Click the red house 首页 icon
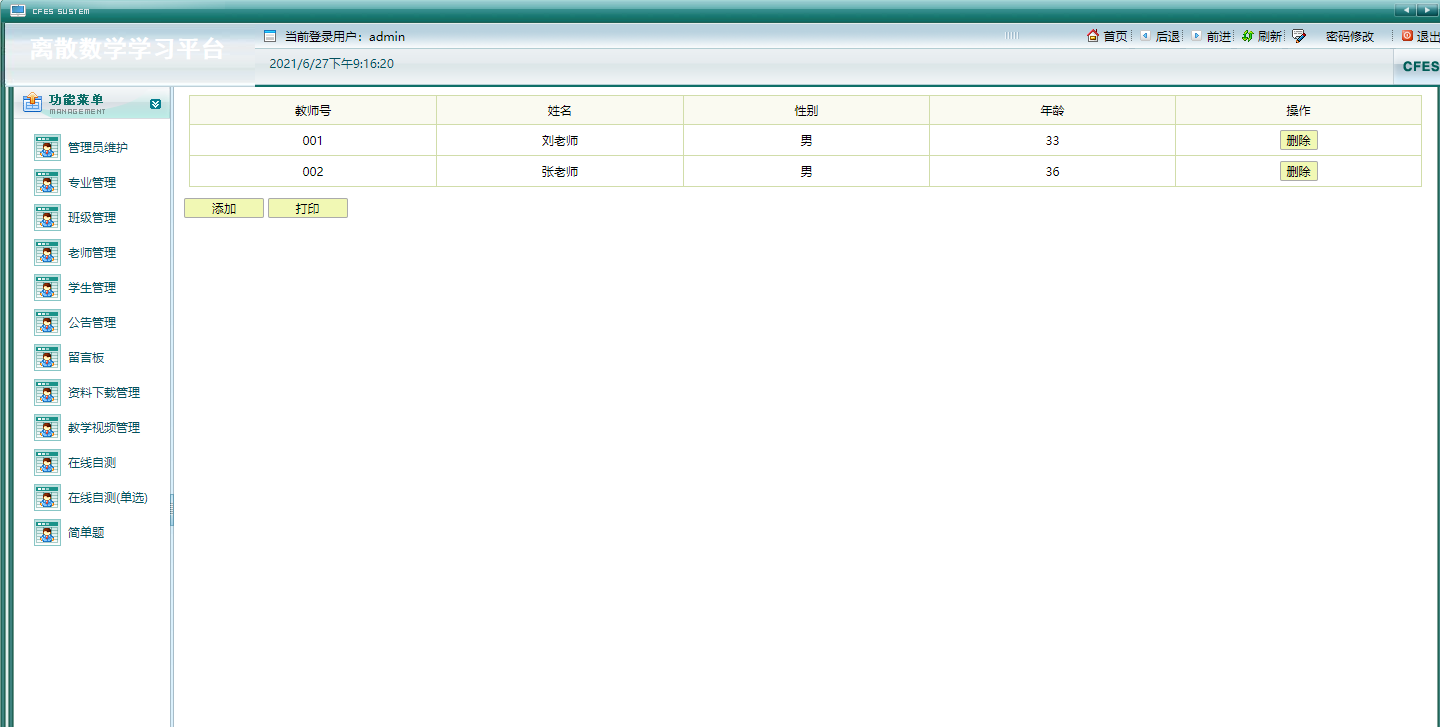This screenshot has width=1440, height=727. (x=1093, y=36)
